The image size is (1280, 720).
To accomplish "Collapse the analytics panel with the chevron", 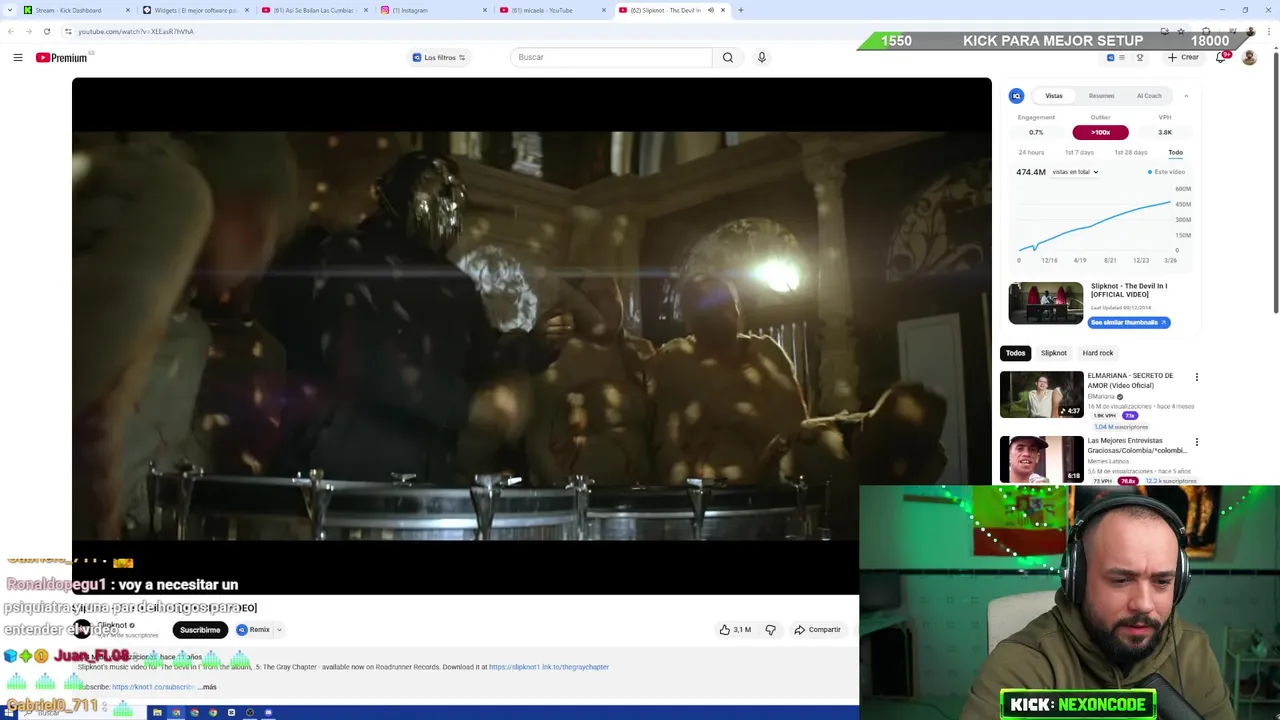I will click(1186, 96).
